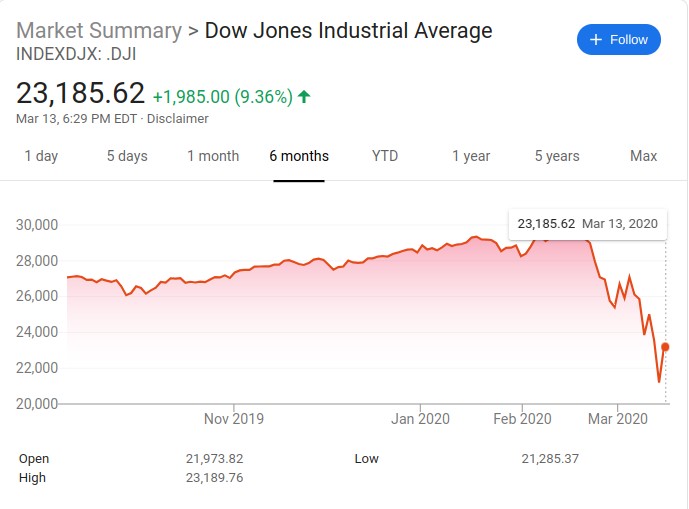The height and width of the screenshot is (509, 689).
Task: Switch to the 5 days range
Action: point(127,156)
